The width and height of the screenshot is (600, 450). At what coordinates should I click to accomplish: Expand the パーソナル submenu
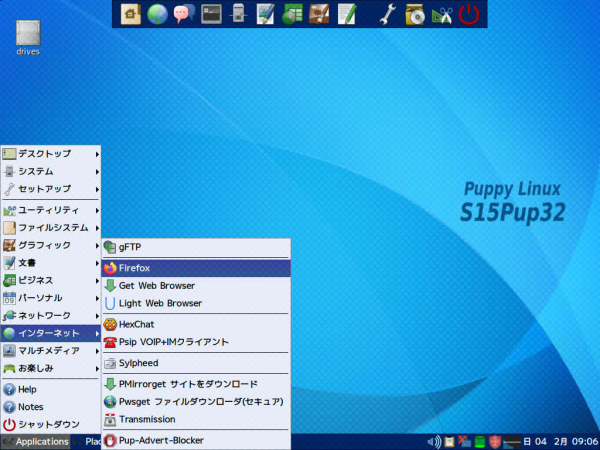[51, 298]
